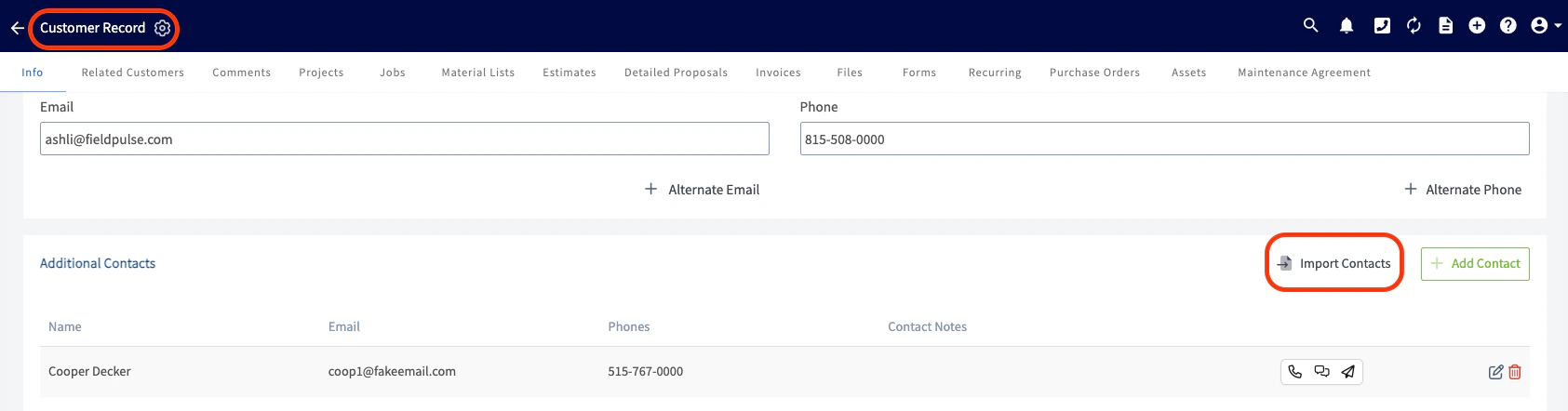Viewport: 1568px width, 411px height.
Task: Open the Comments tab
Action: [x=242, y=73]
